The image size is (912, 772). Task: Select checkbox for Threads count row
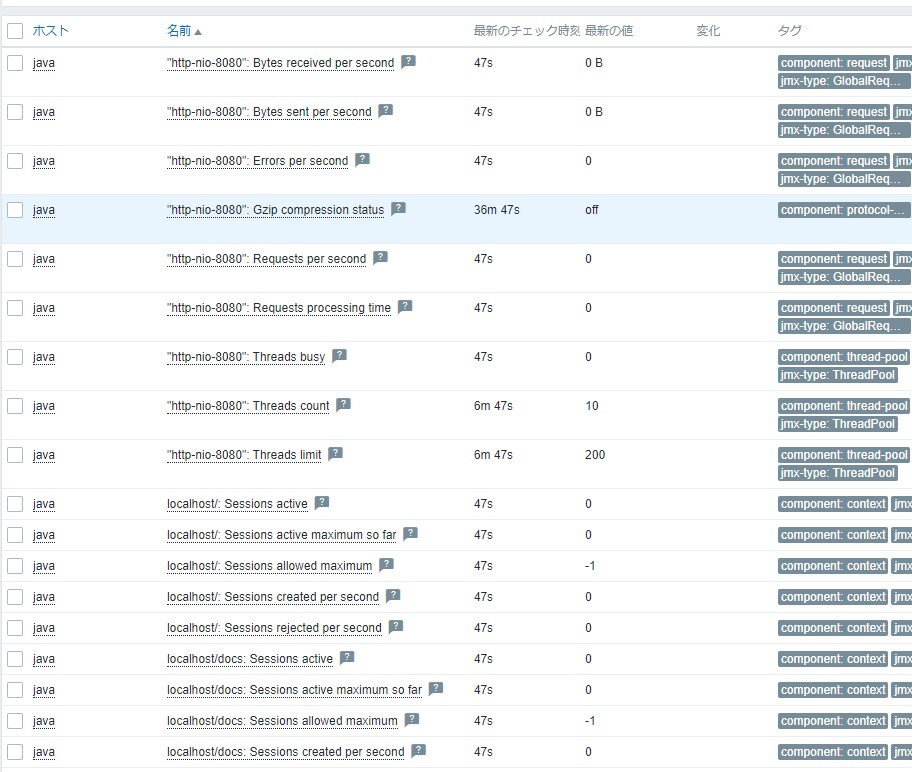click(x=15, y=406)
